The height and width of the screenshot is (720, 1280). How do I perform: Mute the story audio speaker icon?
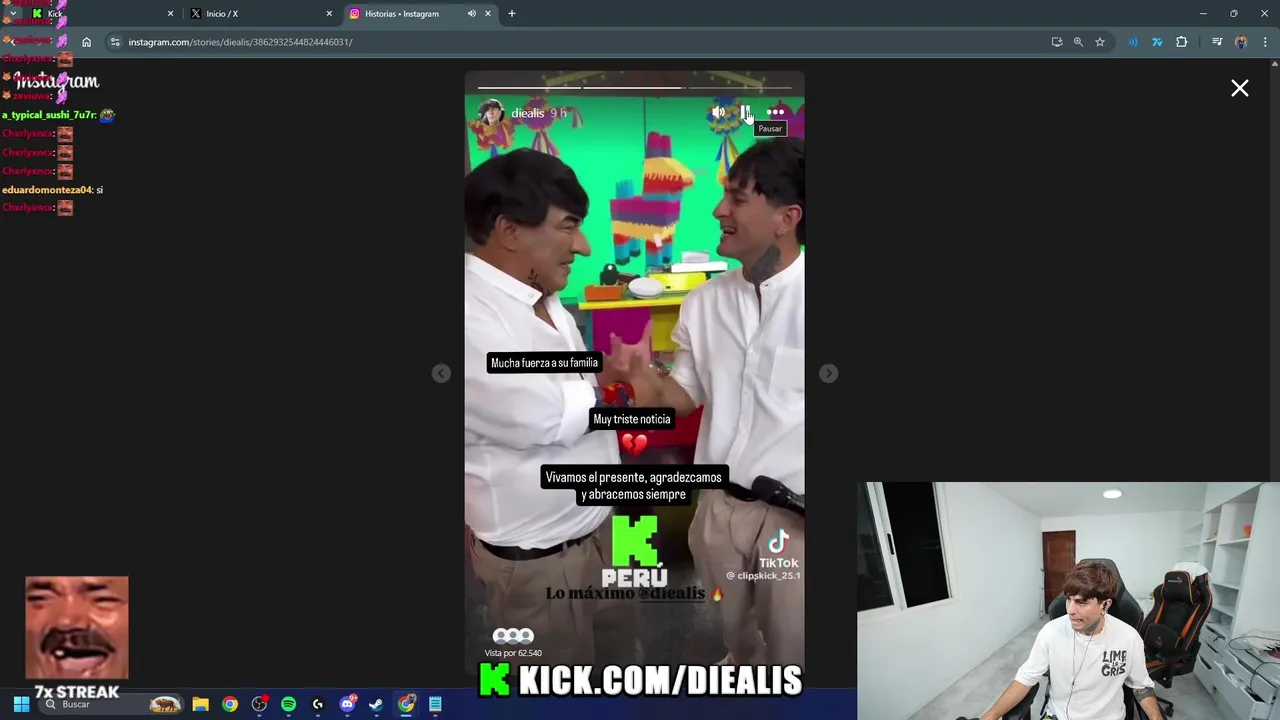pos(718,112)
